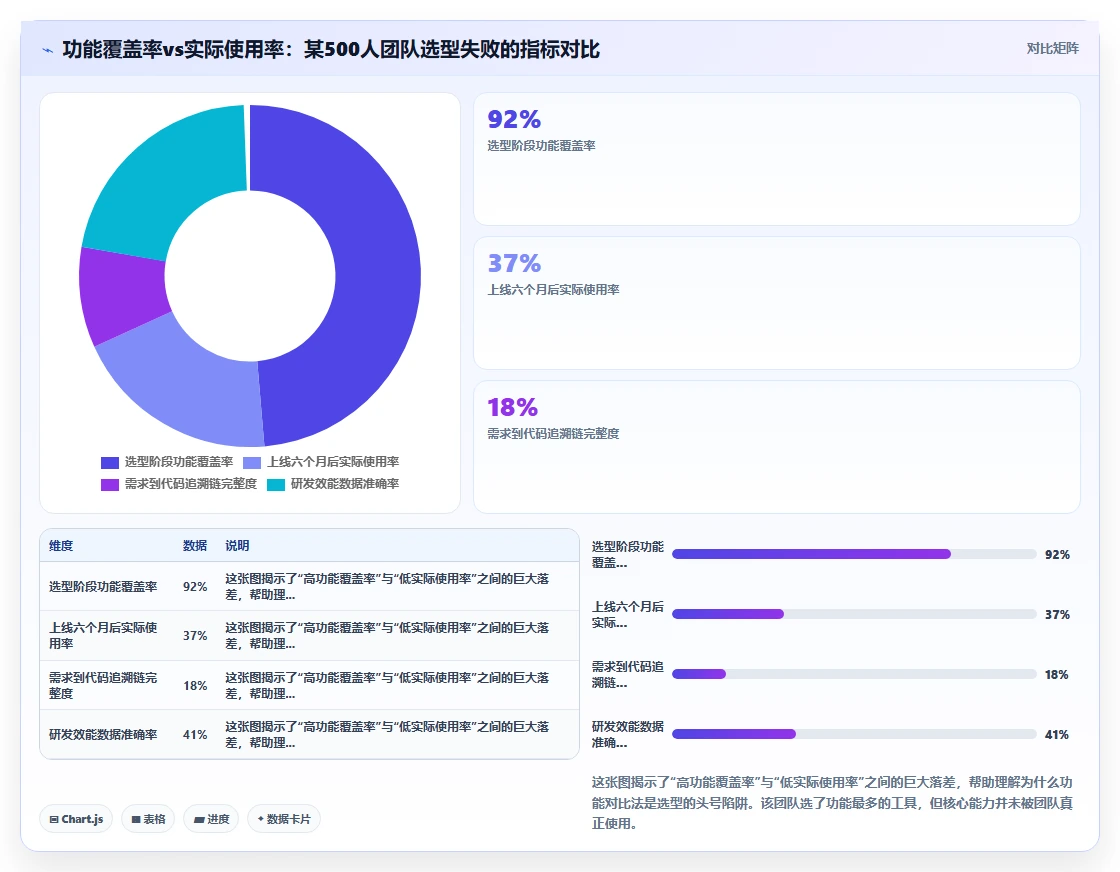Click the 41% progress bar

(854, 734)
